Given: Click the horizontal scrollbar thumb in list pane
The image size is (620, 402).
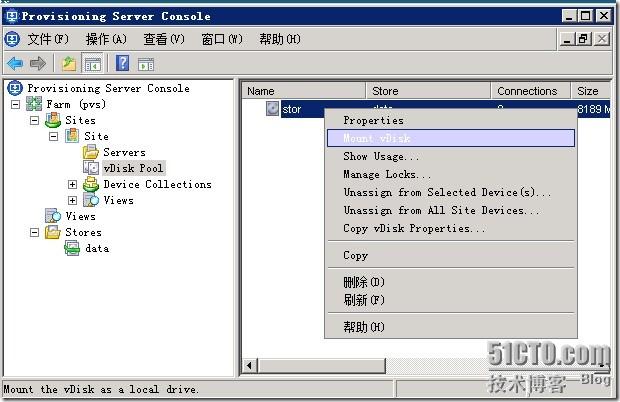Looking at the screenshot, I should point(321,366).
